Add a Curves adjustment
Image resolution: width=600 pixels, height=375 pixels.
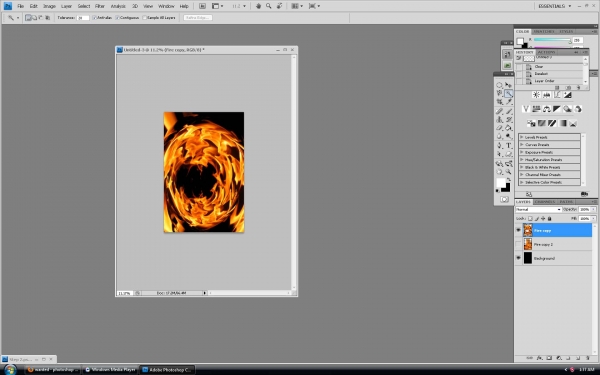pos(557,95)
